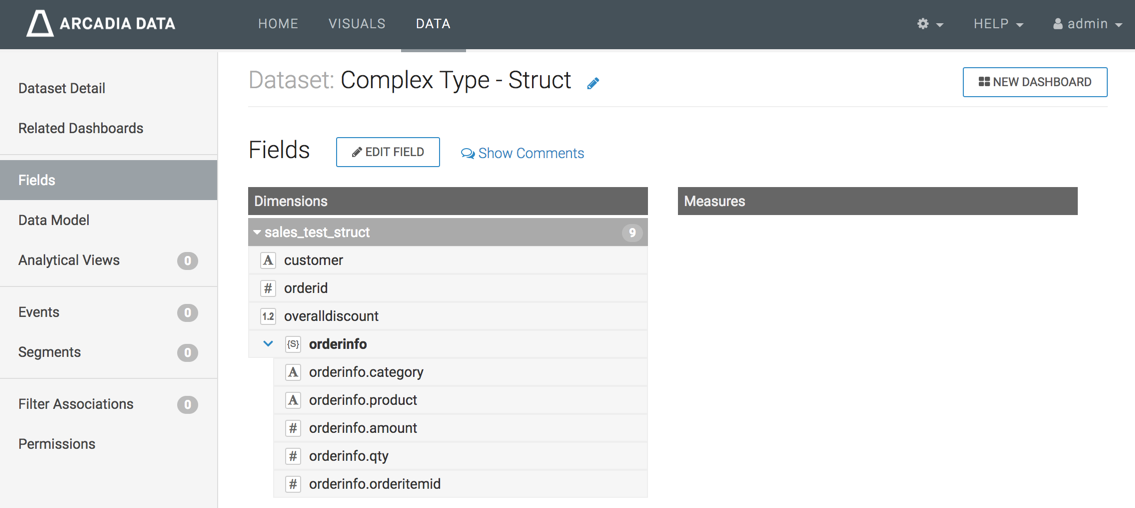Open Data Model in the sidebar
The image size is (1135, 508).
coord(54,220)
